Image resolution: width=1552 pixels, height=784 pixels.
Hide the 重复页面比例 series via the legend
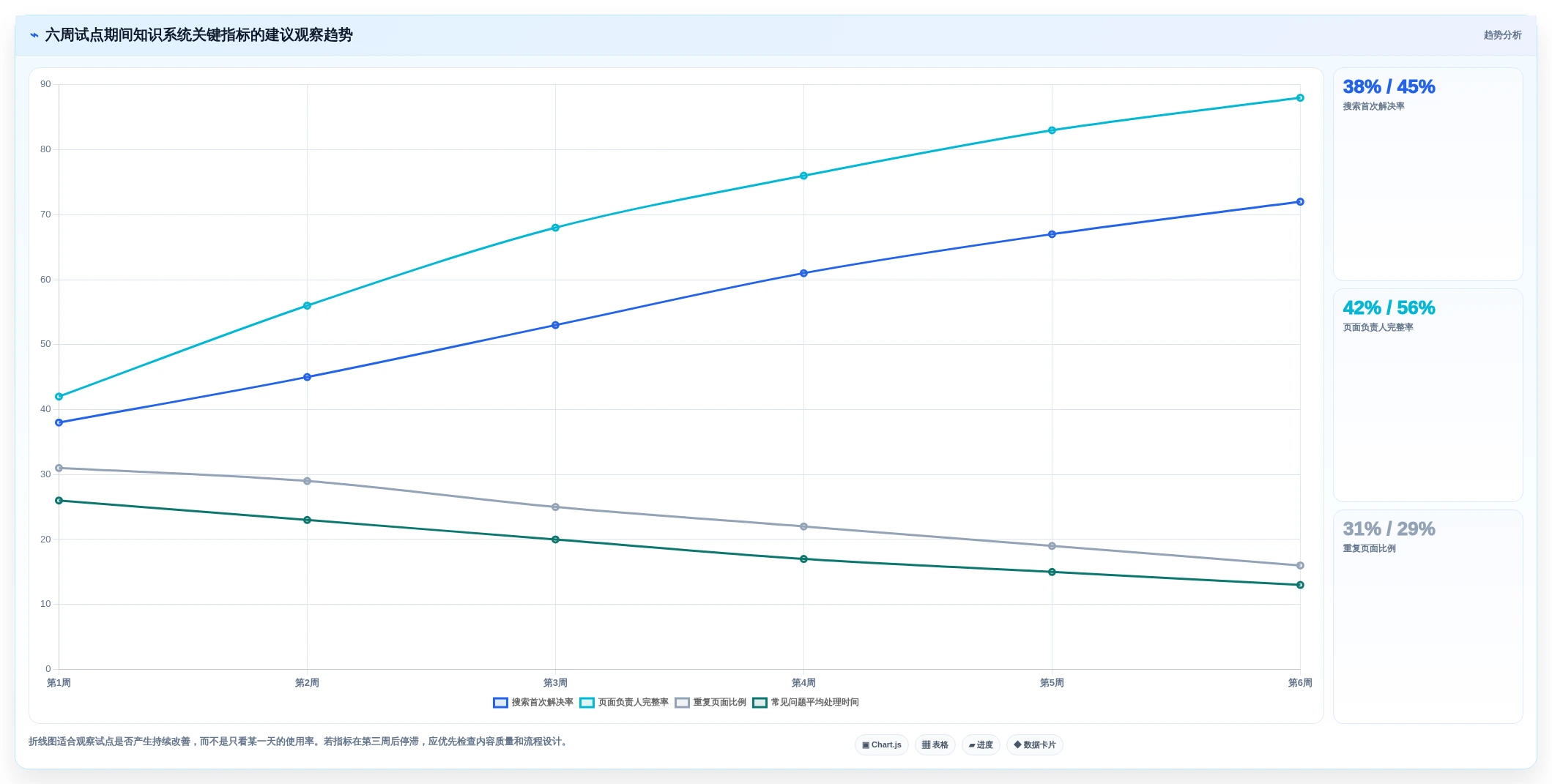pos(710,703)
